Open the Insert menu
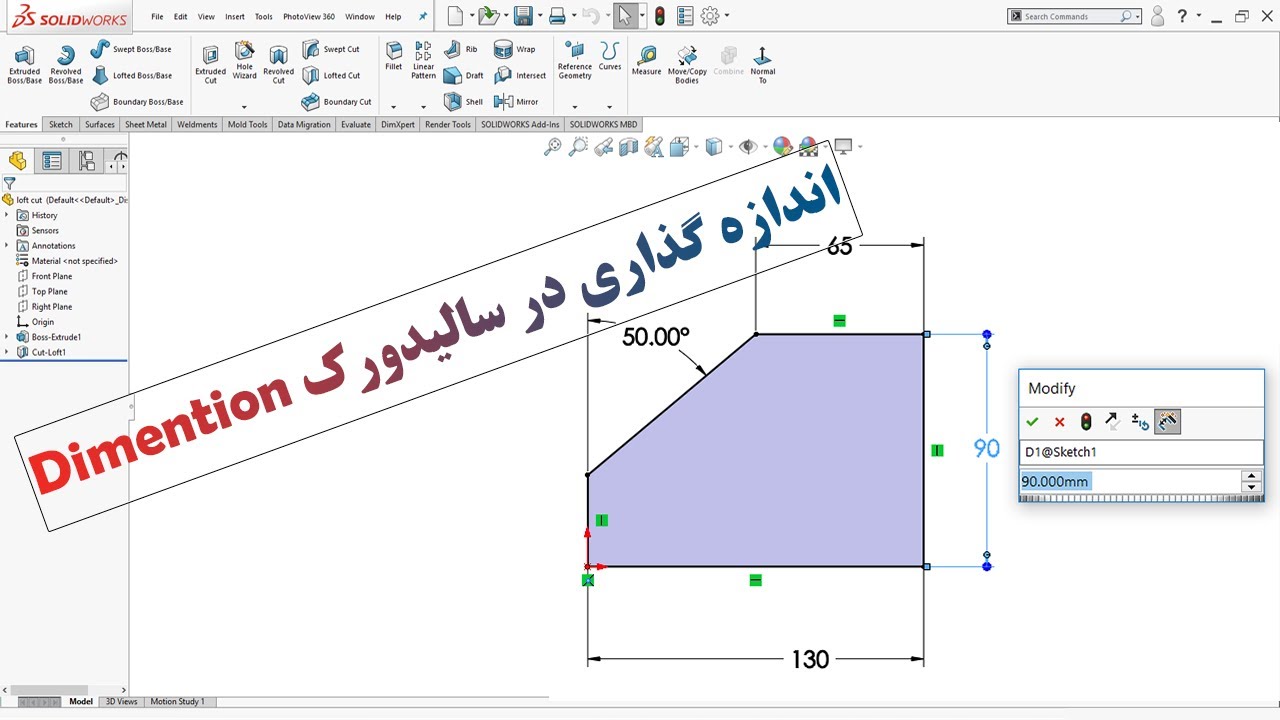1280x720 pixels. [235, 17]
